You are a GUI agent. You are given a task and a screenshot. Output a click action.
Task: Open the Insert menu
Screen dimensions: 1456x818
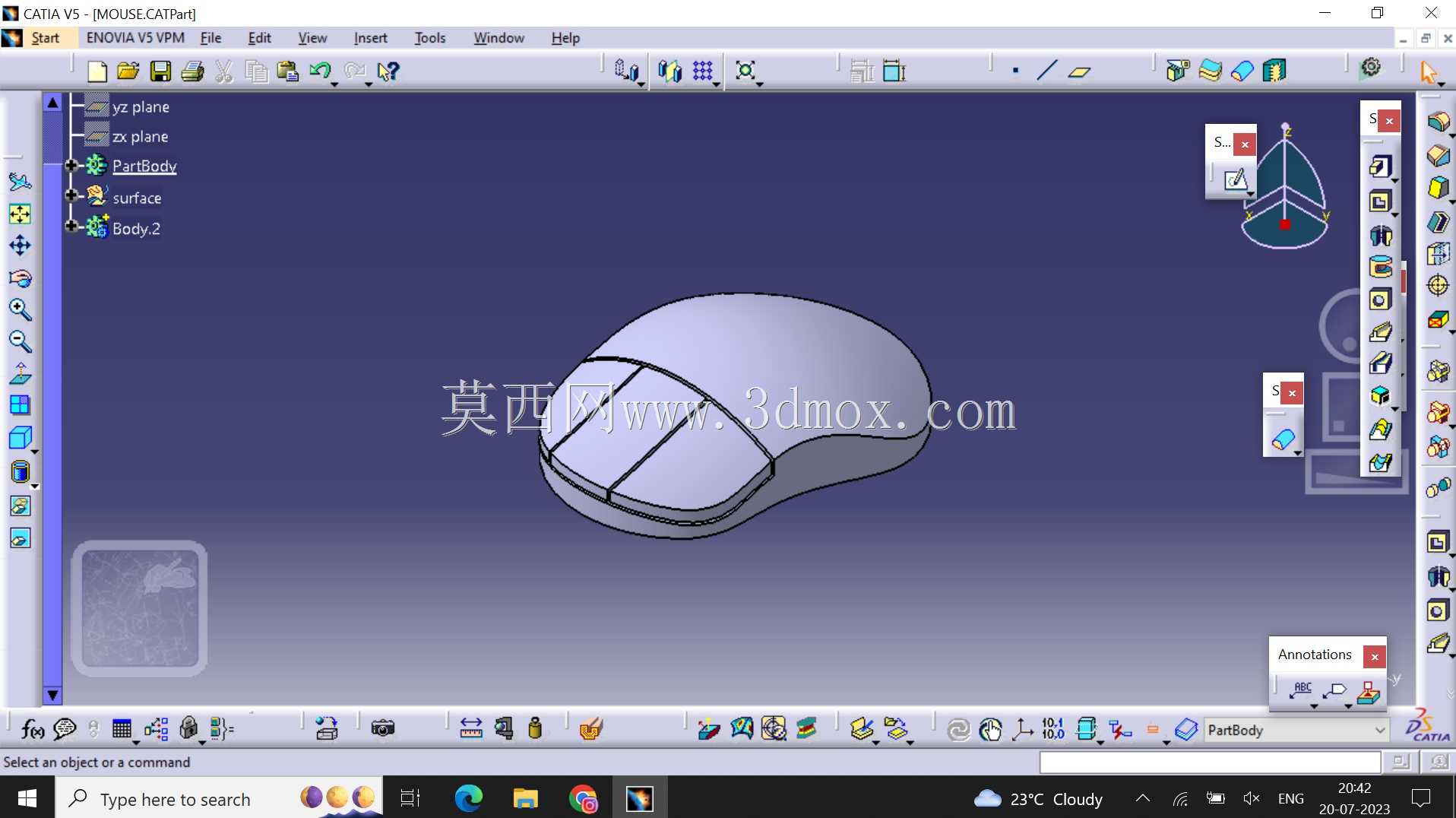370,38
